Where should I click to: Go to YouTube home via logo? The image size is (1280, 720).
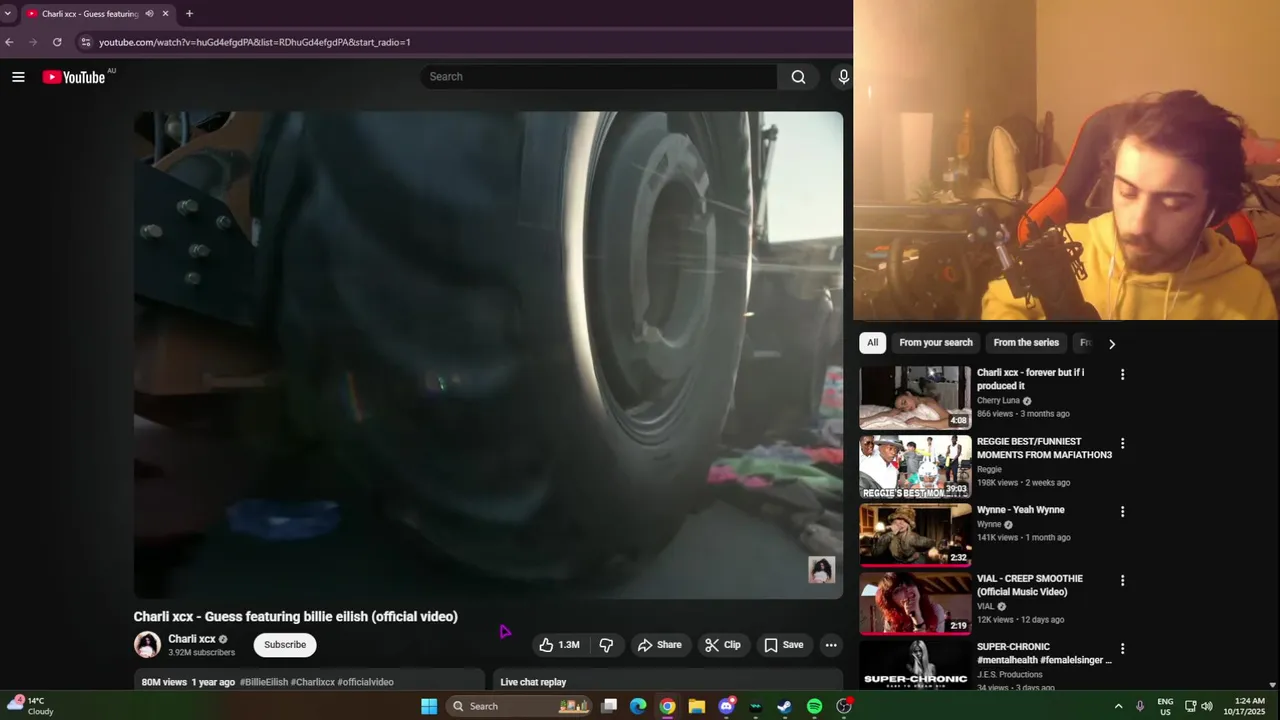pyautogui.click(x=74, y=77)
